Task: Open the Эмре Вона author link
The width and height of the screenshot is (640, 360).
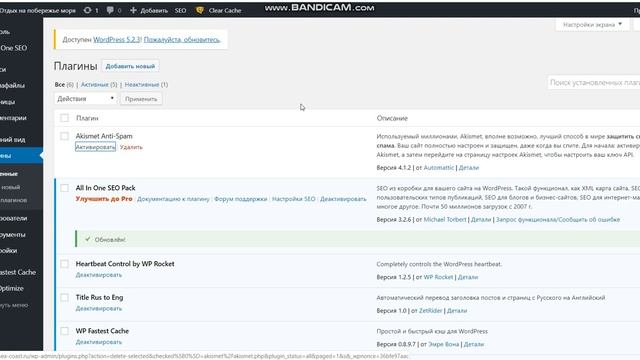Action: (444, 344)
